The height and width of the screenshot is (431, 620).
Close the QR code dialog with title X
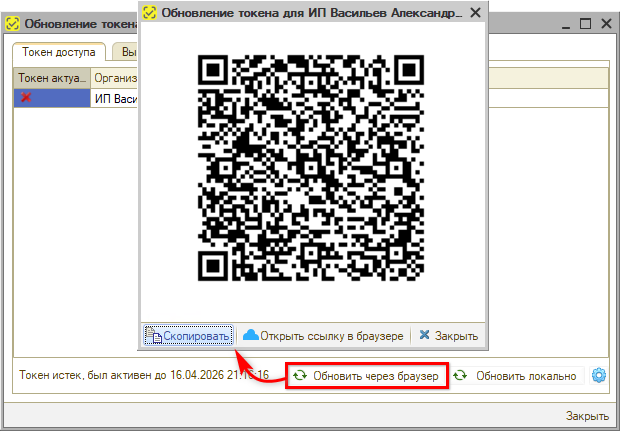474,13
